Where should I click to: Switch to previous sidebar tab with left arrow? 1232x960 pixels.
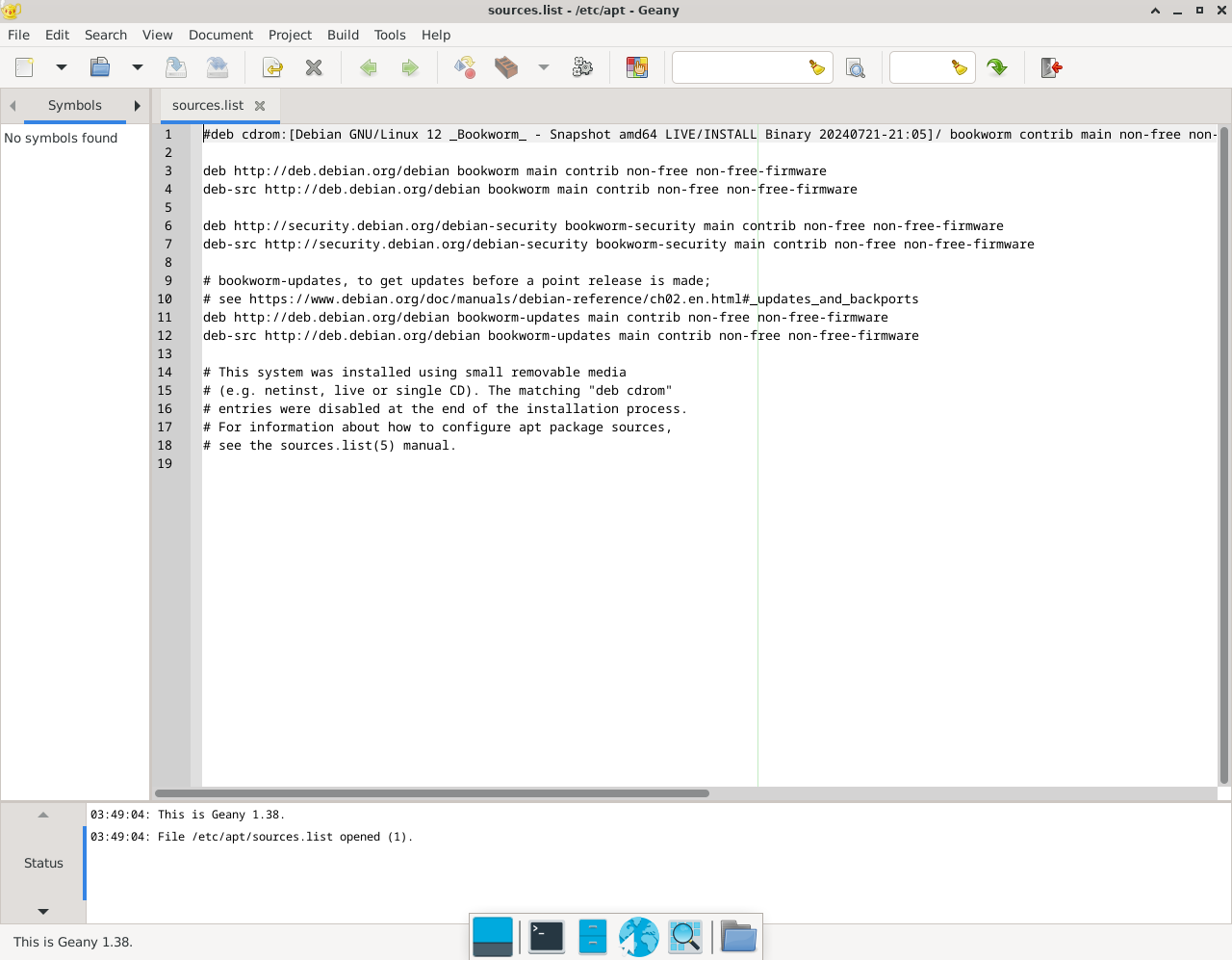(13, 106)
